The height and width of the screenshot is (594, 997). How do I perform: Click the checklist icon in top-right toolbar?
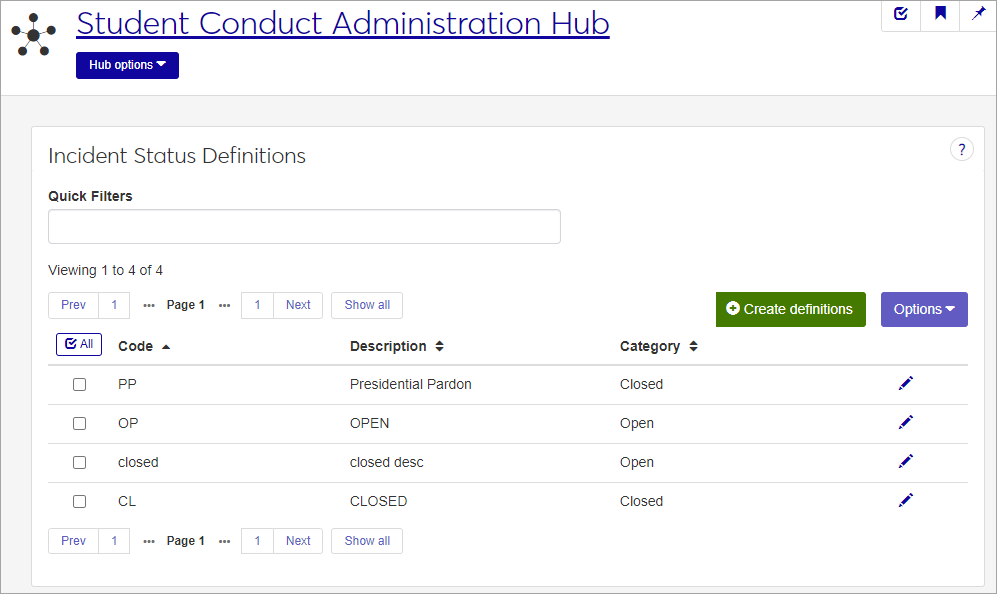point(901,14)
